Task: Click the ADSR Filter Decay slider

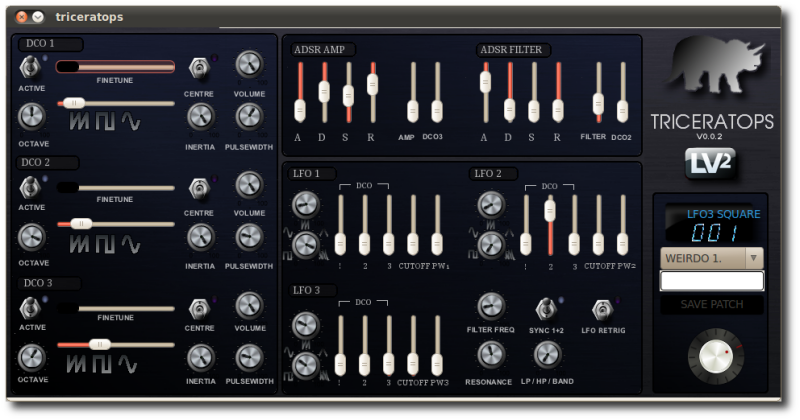Action: pos(509,93)
